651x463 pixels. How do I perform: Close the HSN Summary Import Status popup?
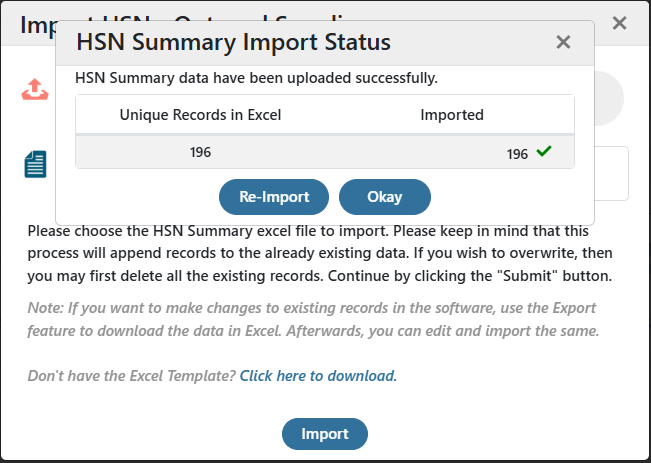point(563,42)
